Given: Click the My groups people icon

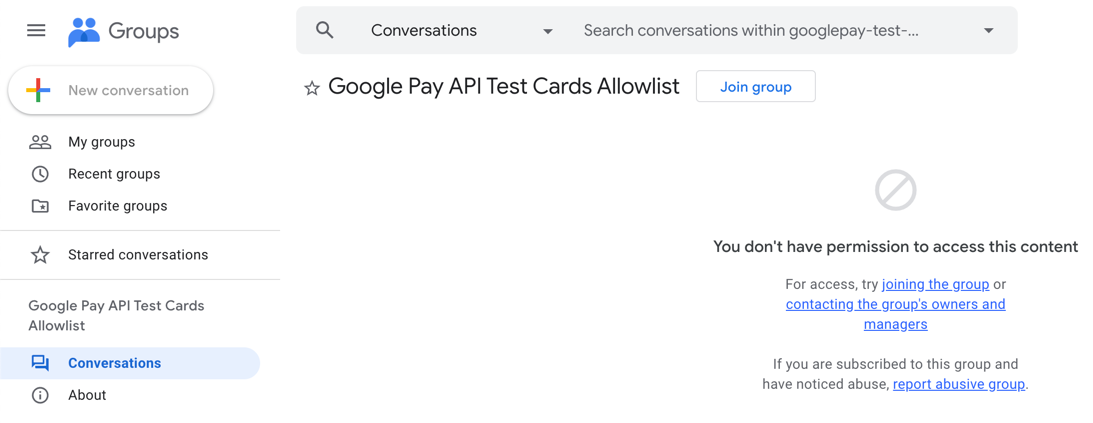Looking at the screenshot, I should 40,142.
